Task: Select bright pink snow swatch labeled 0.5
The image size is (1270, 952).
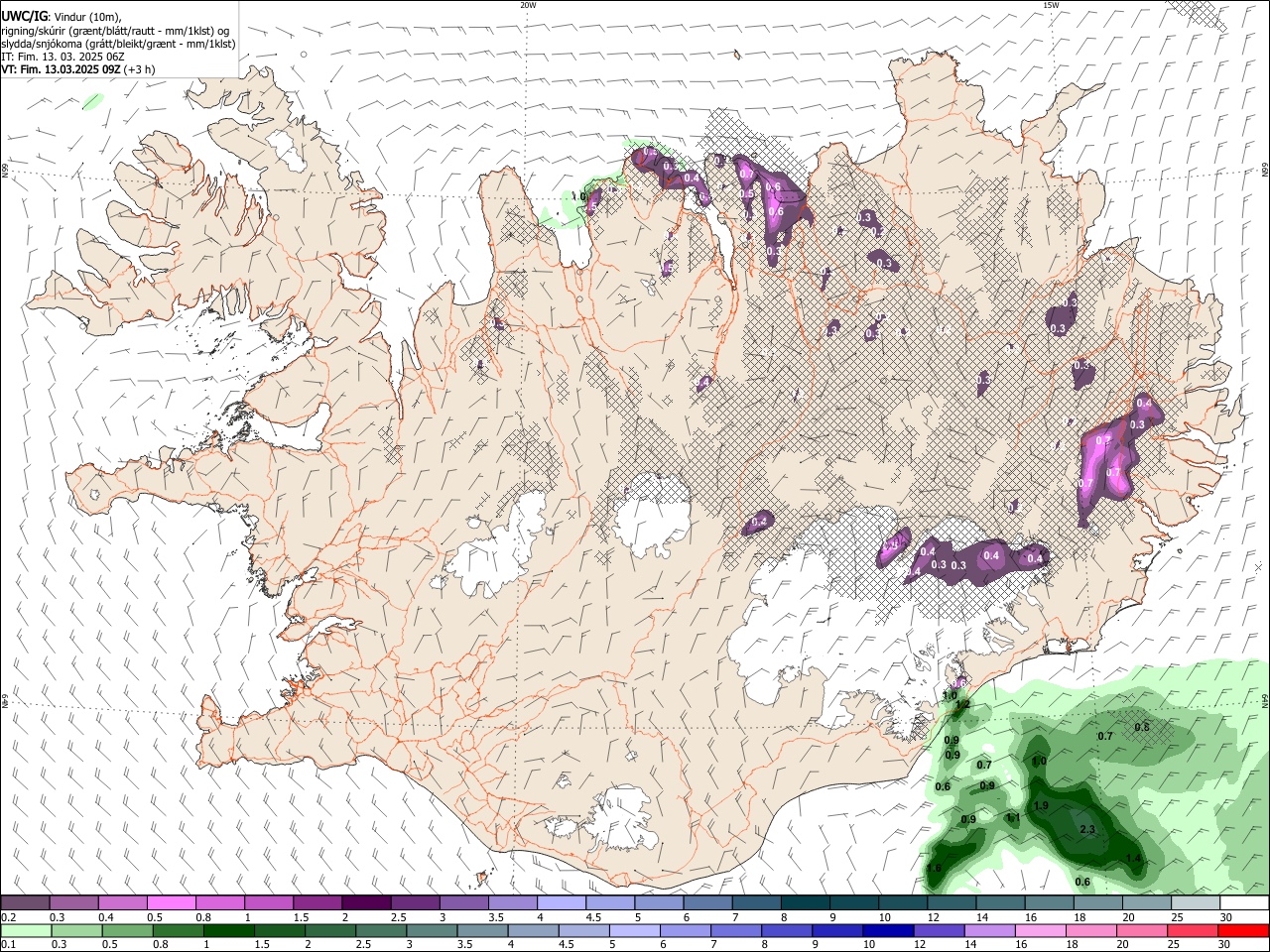Action: [x=171, y=903]
